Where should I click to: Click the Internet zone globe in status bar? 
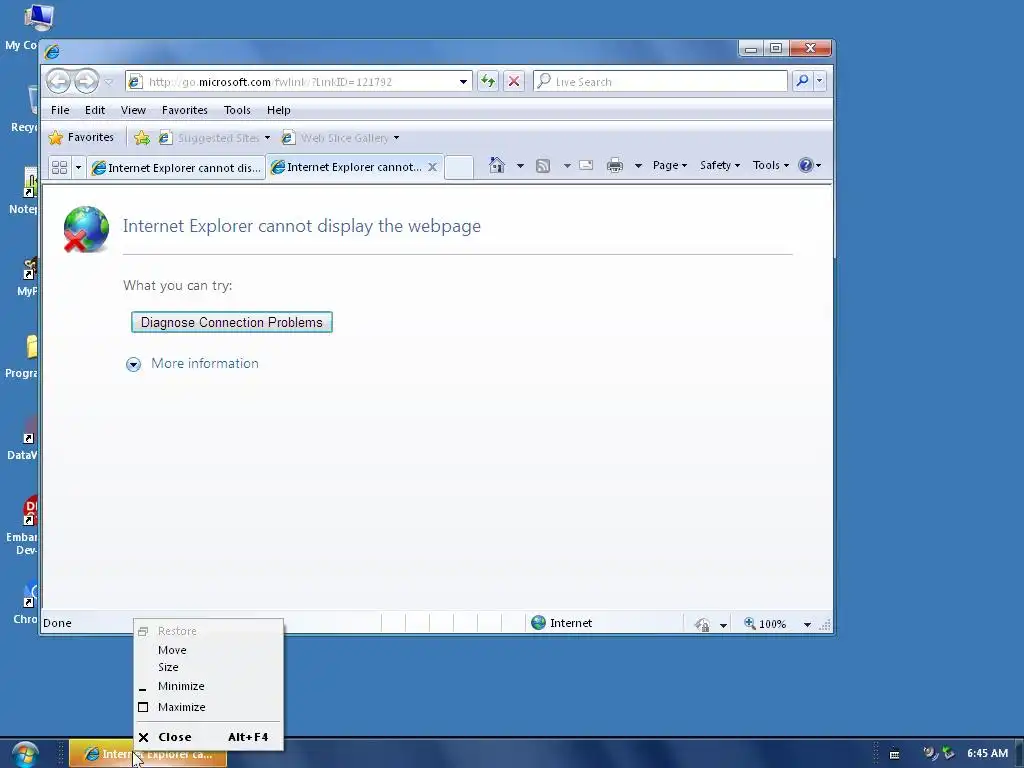(538, 623)
